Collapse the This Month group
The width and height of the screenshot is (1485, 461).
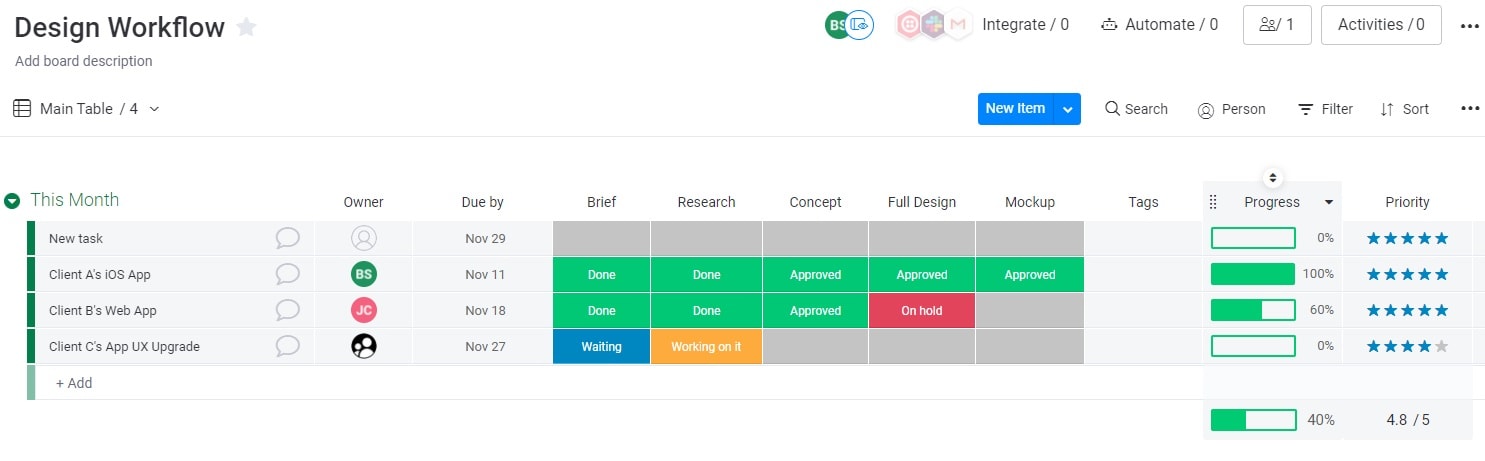[12, 201]
